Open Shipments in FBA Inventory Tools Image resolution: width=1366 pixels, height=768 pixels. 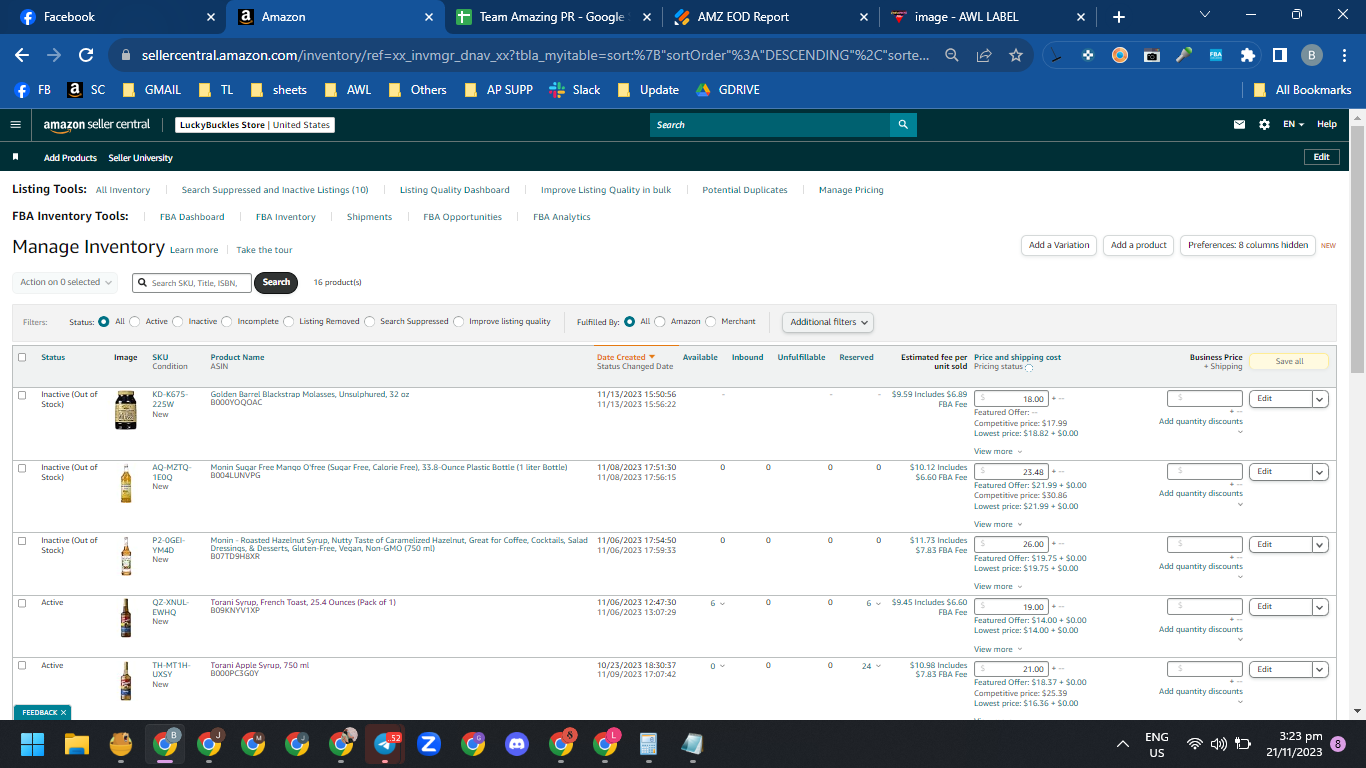click(x=369, y=217)
